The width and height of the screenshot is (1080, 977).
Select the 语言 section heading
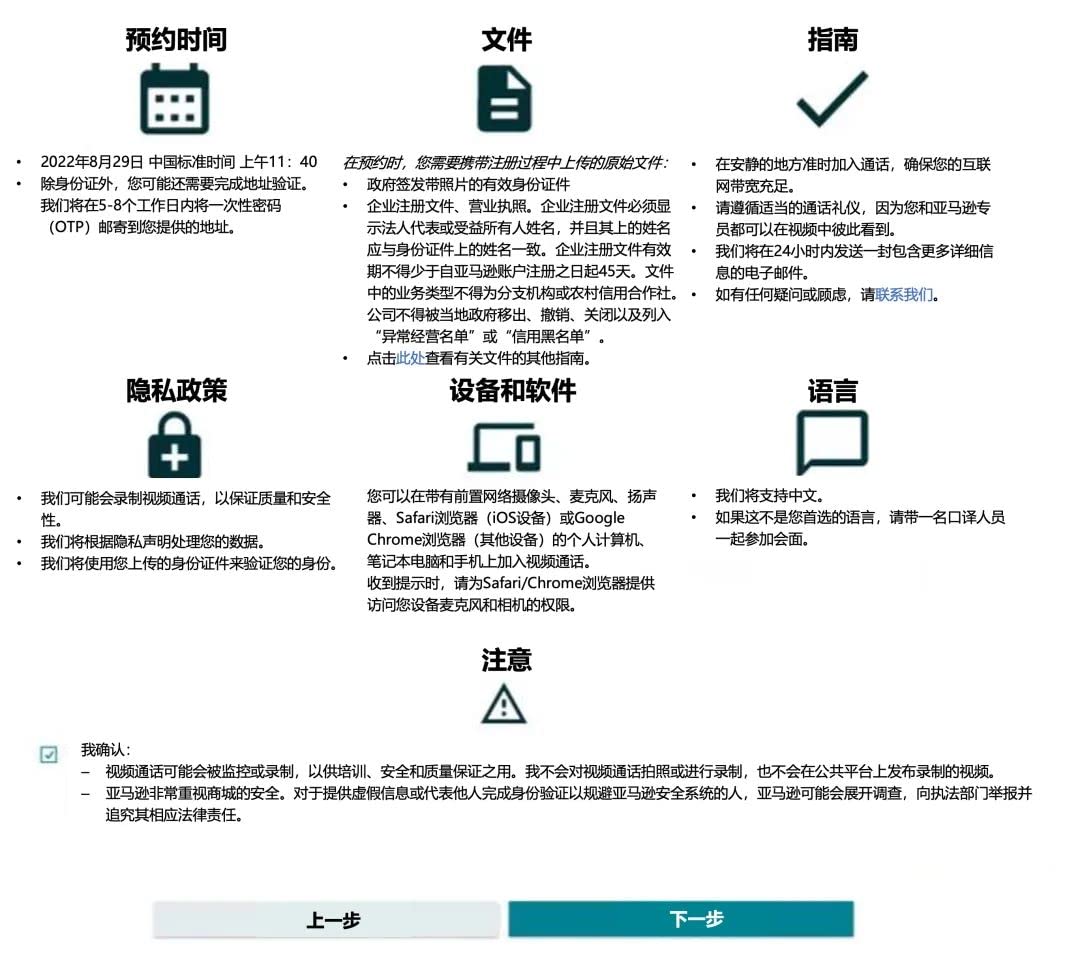coord(832,390)
